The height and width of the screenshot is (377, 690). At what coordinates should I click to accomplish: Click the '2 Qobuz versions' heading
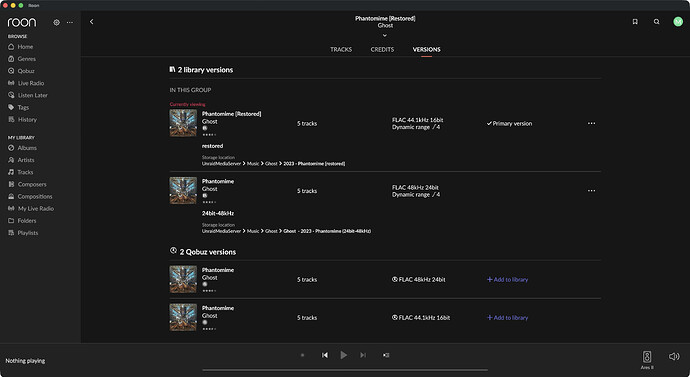coord(208,252)
